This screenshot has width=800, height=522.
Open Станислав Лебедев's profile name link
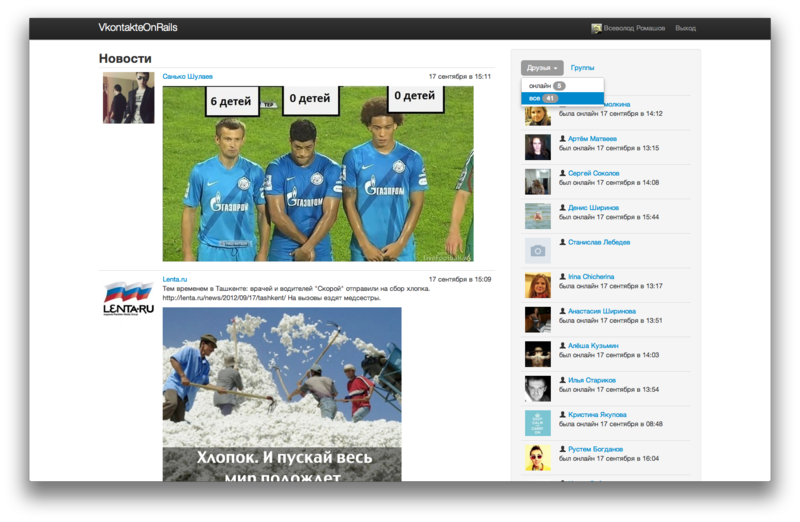point(599,242)
